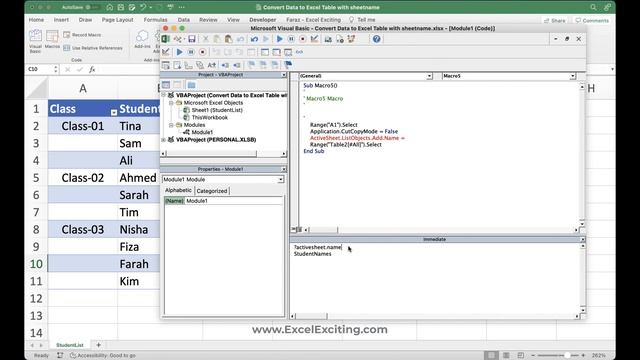
Task: Click the Reset stop icon in the top VBA toolbar
Action: click(302, 39)
